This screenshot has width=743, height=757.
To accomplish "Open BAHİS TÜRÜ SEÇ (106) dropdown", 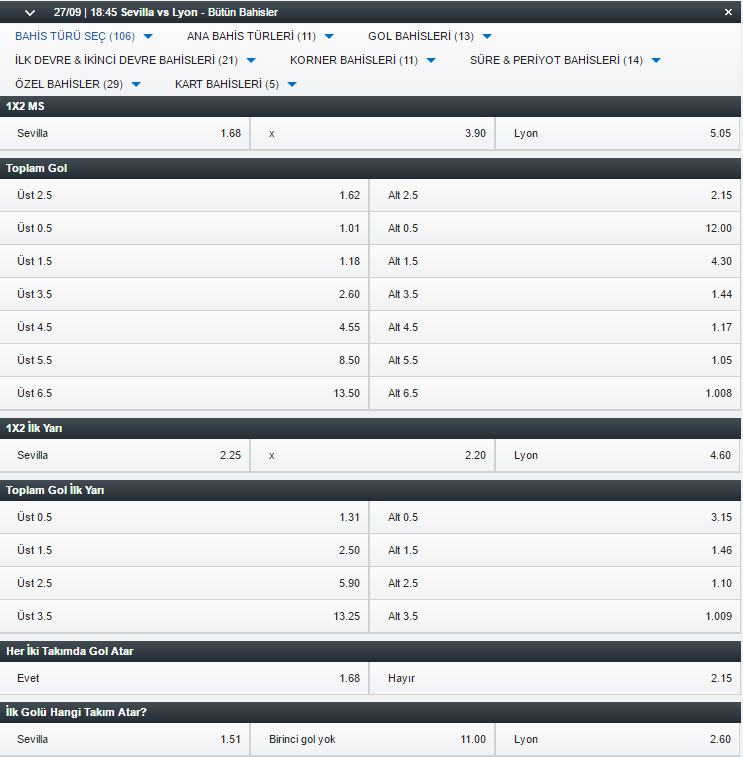I will click(x=84, y=36).
